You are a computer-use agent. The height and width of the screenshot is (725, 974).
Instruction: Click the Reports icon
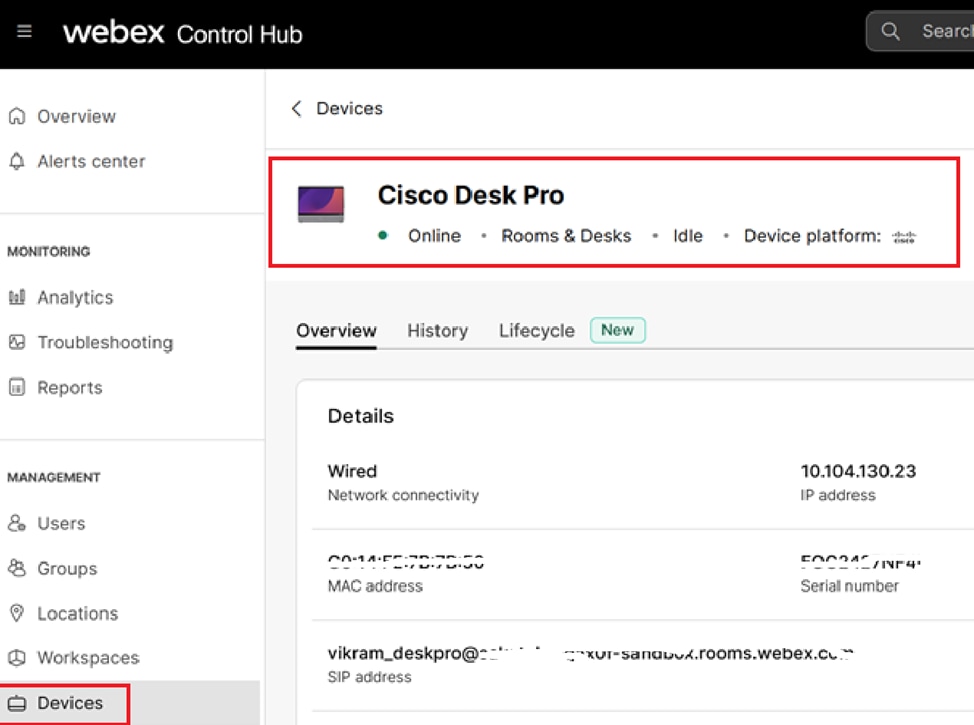17,388
